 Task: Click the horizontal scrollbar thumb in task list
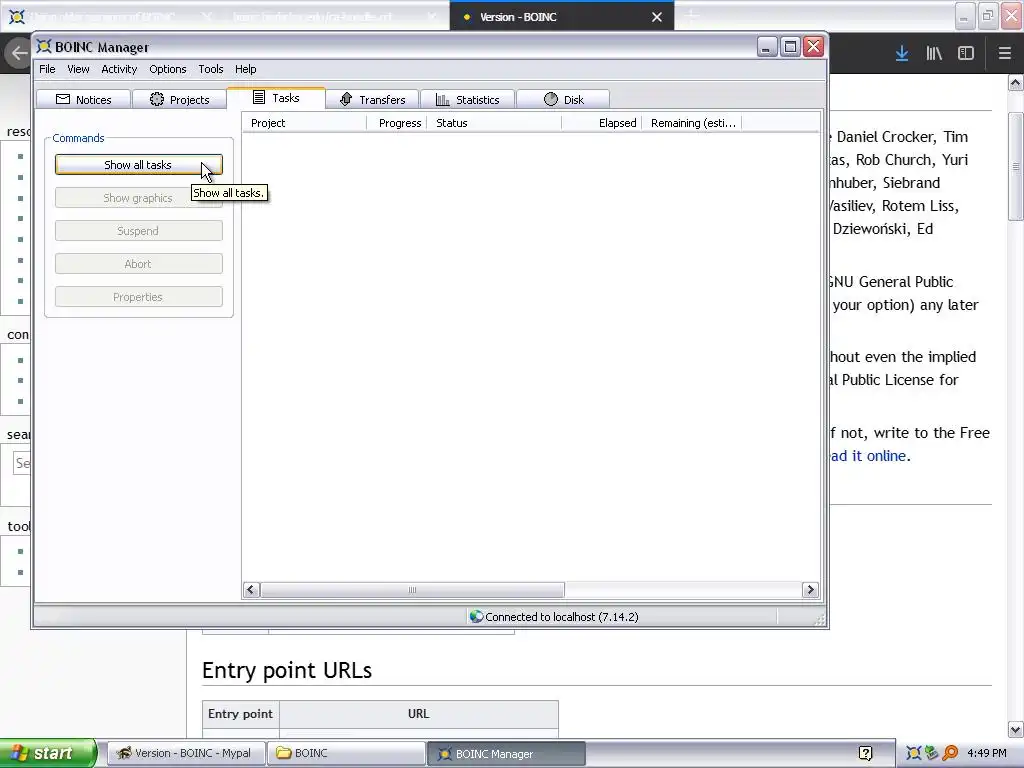pyautogui.click(x=412, y=590)
